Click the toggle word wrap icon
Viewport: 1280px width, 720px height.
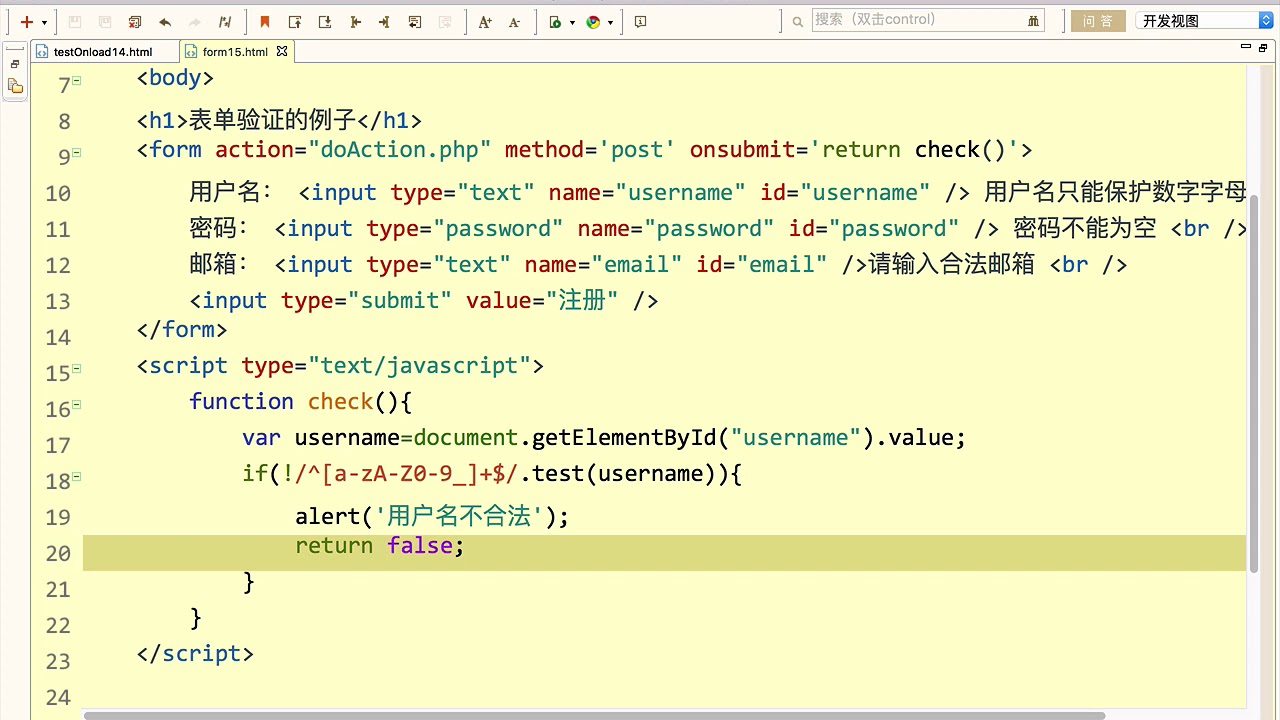415,22
